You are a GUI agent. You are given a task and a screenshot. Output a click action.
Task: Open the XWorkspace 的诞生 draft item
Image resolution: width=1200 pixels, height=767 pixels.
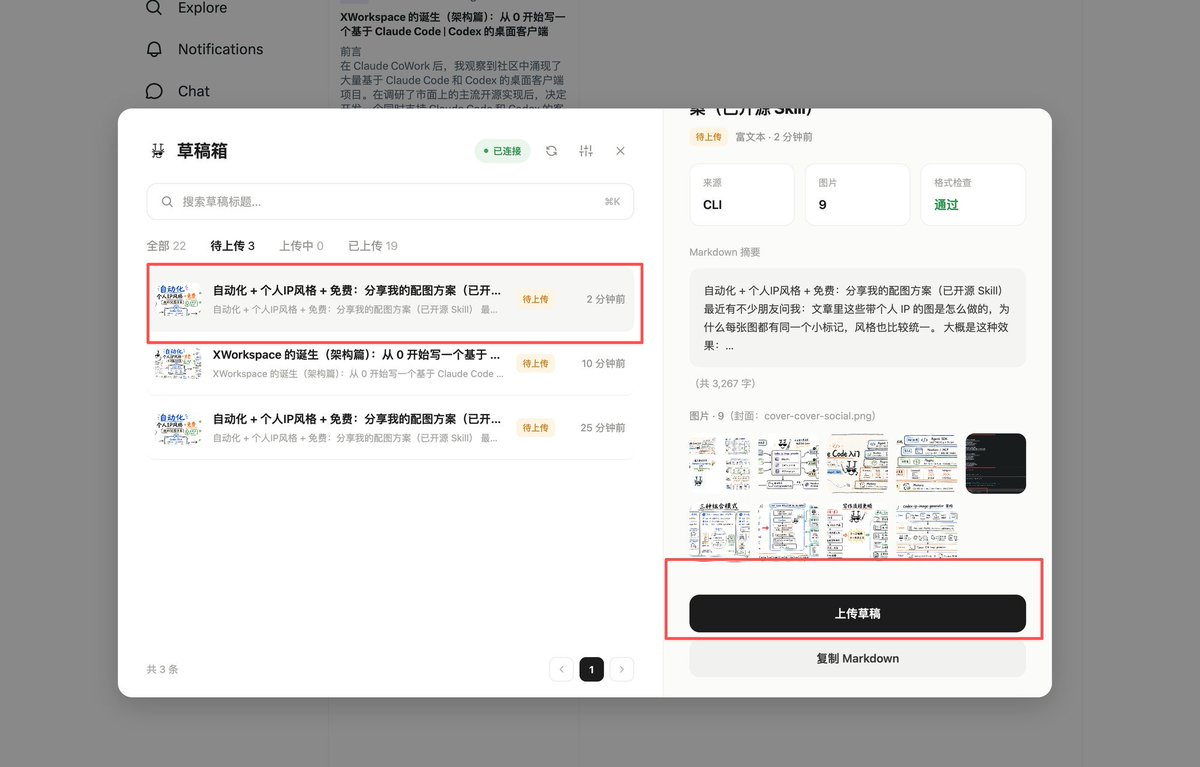390,364
